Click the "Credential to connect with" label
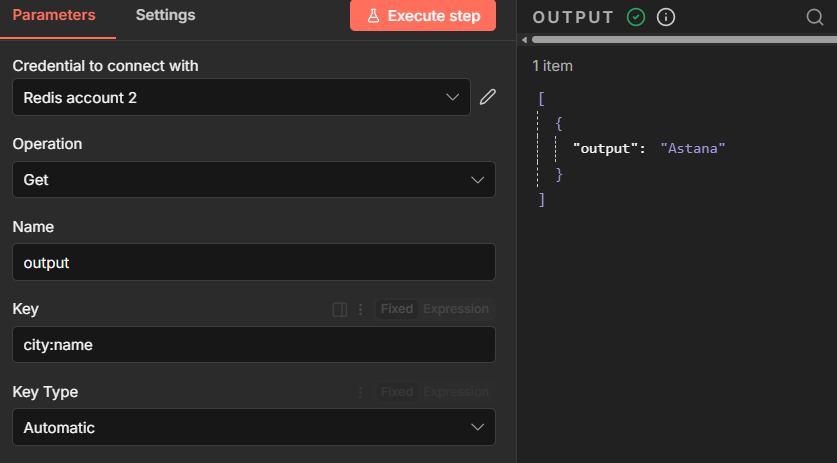 (x=105, y=66)
